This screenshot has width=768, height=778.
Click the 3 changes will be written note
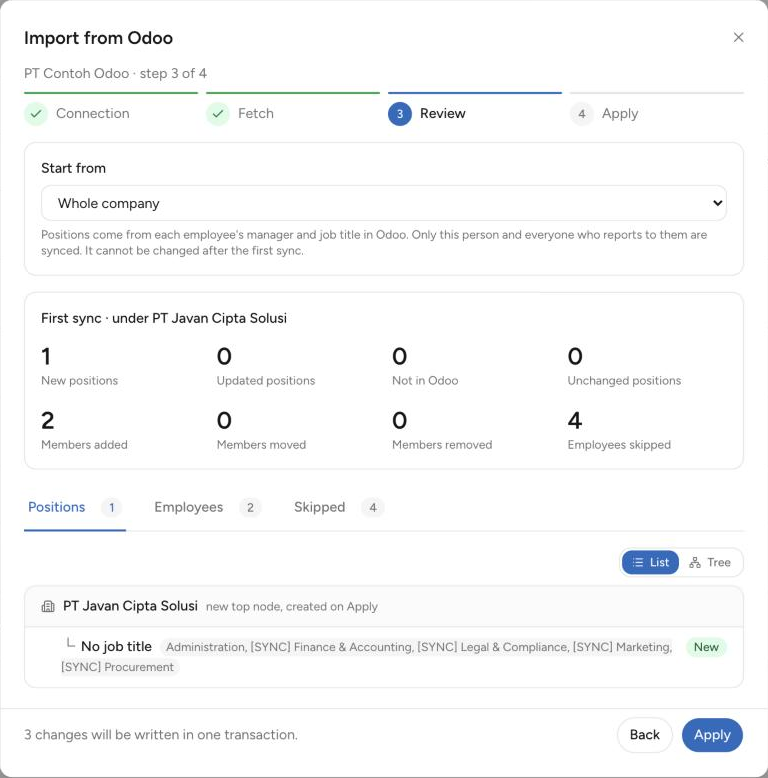[161, 735]
